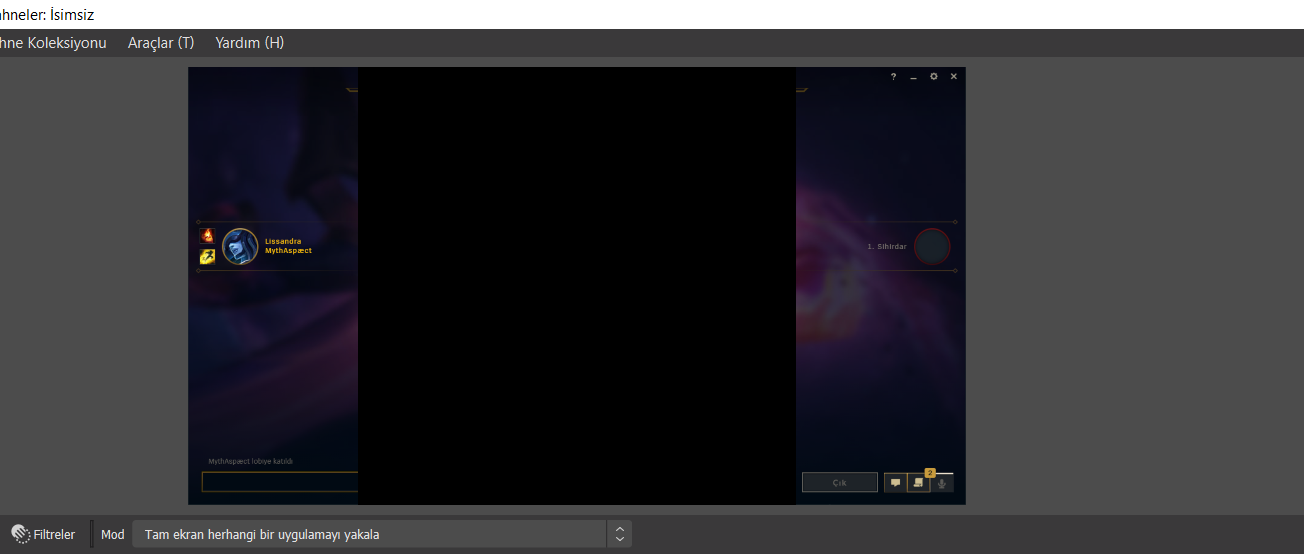Click the Lissandra champion portrait
The width and height of the screenshot is (1304, 554).
click(x=240, y=246)
